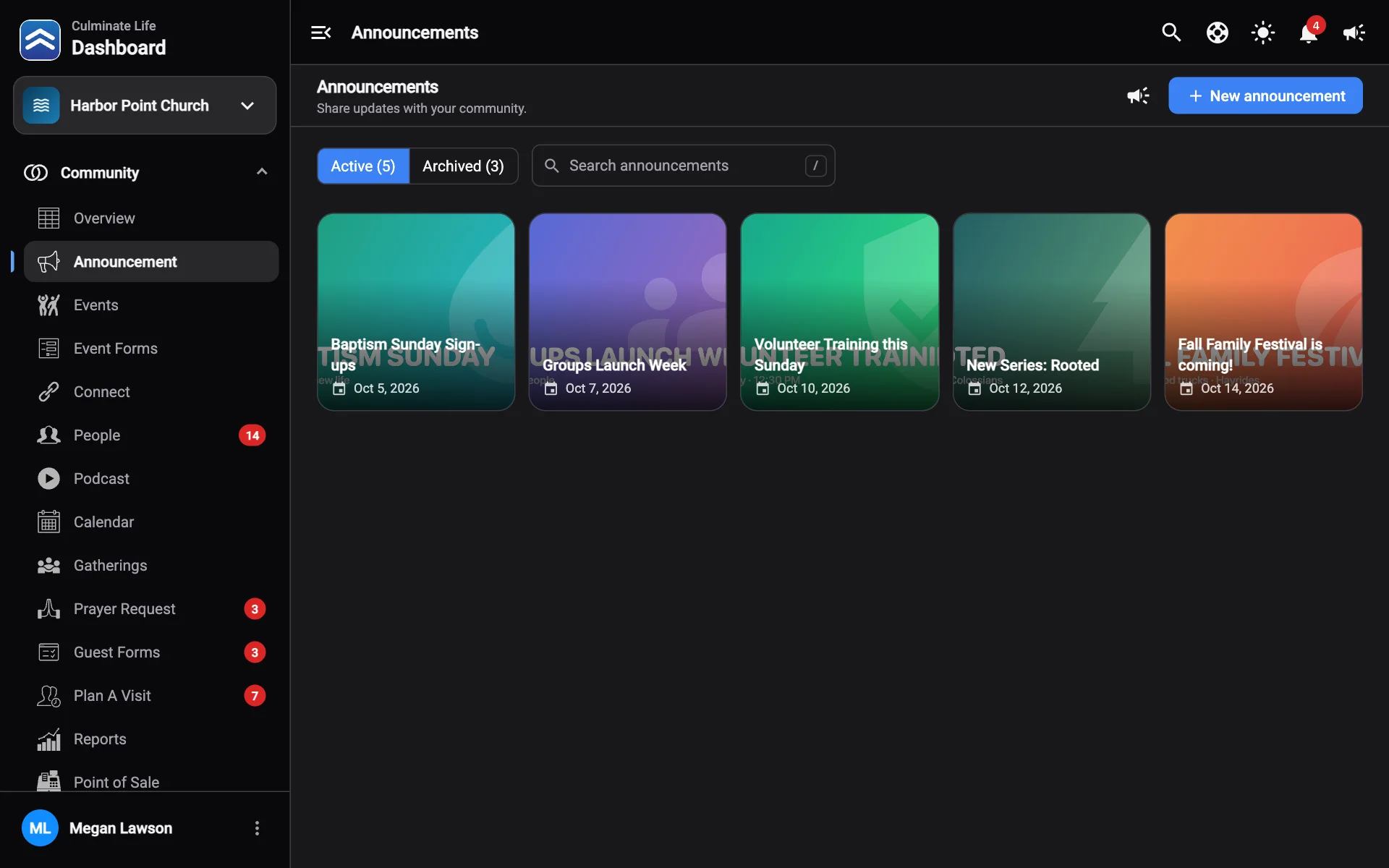This screenshot has height=868, width=1389.
Task: Open the help lifebuoy icon
Action: [x=1217, y=33]
